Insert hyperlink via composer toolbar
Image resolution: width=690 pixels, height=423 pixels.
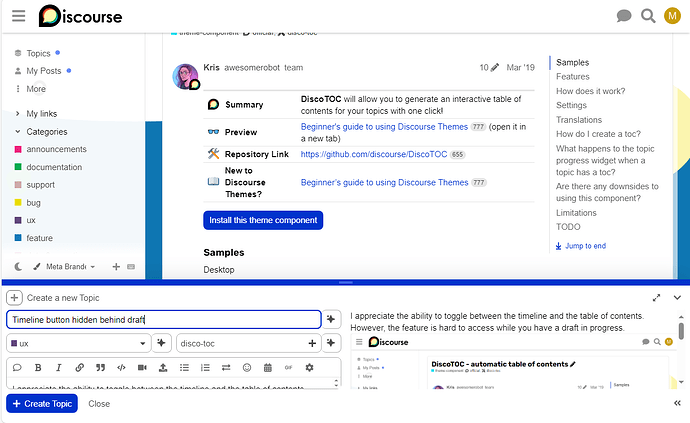(79, 368)
